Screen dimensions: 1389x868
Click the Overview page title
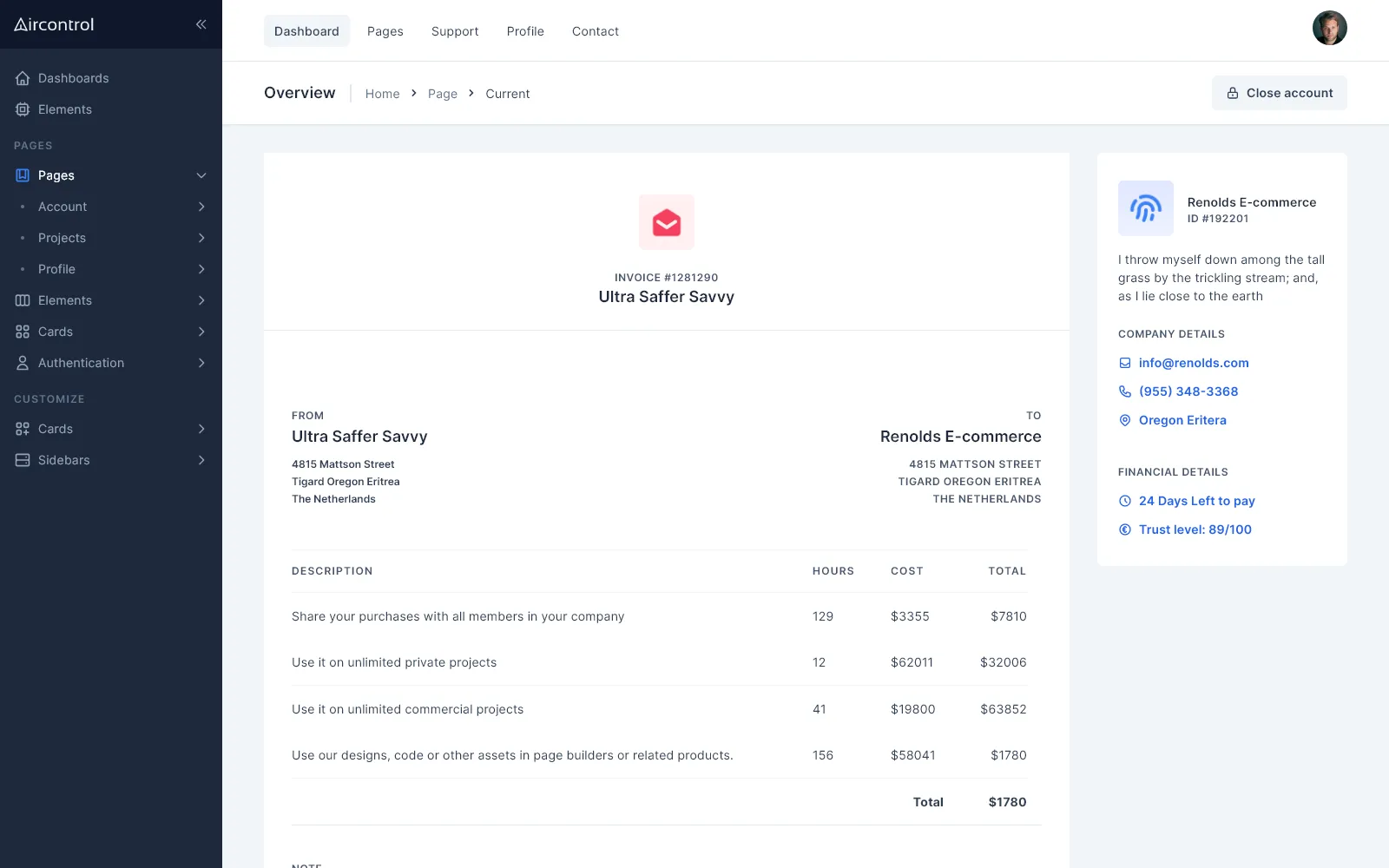coord(300,93)
